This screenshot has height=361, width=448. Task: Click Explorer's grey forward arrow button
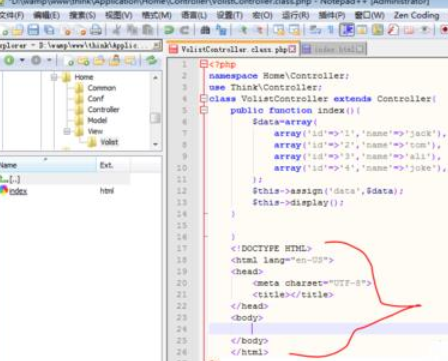[36, 60]
